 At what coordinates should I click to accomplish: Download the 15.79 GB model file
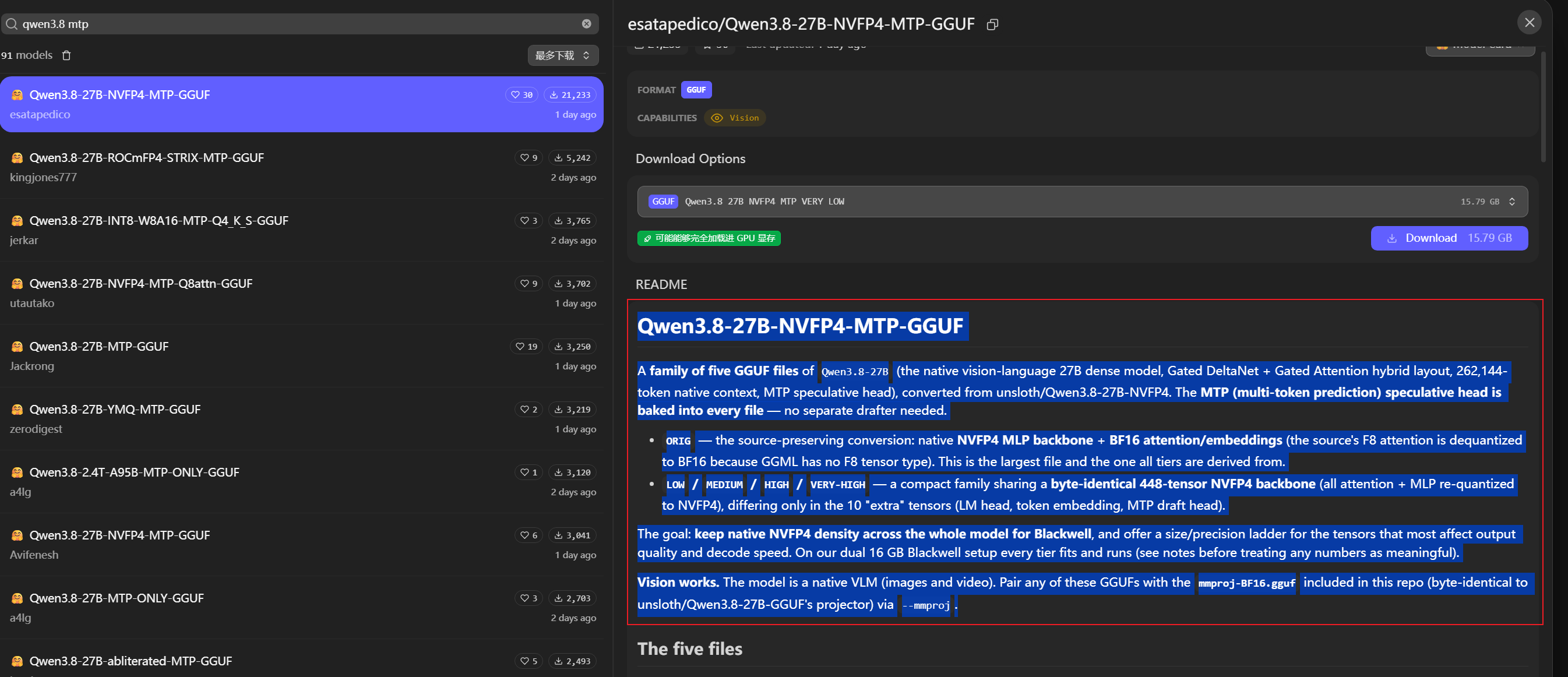pyautogui.click(x=1449, y=238)
